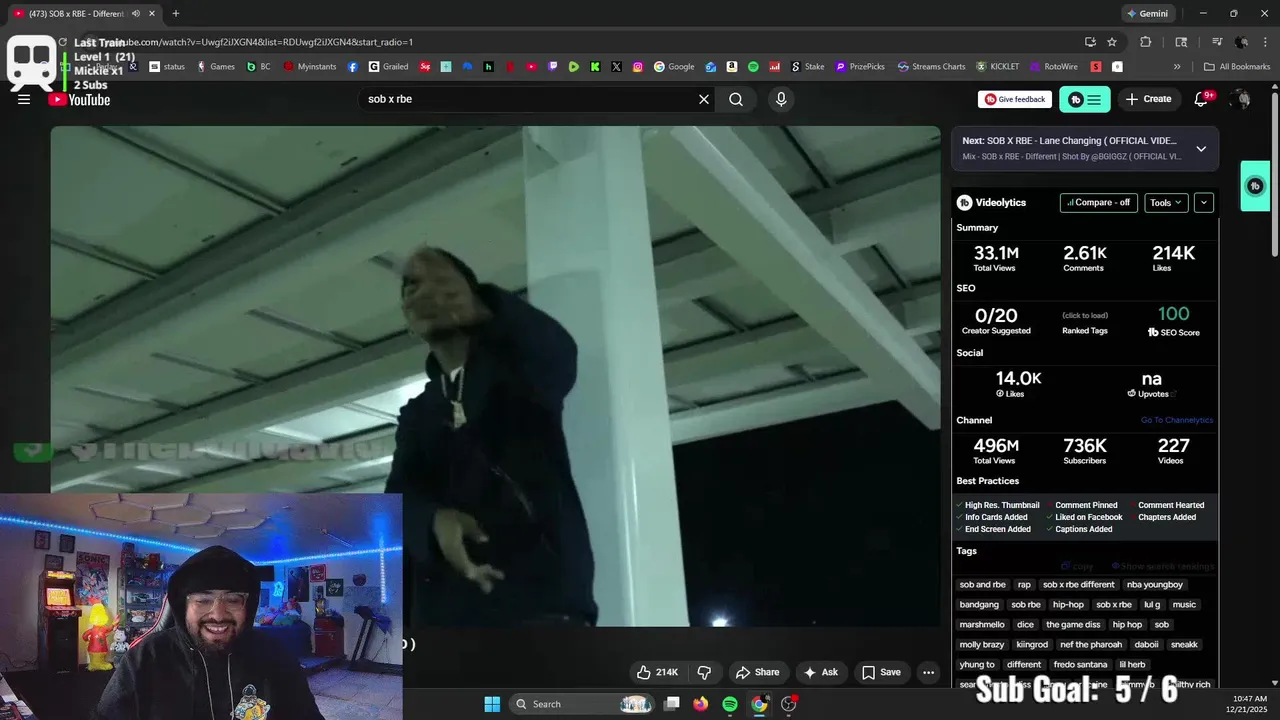Screen dimensions: 1280x720
Task: Mute the tab via speaker icon
Action: click(135, 13)
